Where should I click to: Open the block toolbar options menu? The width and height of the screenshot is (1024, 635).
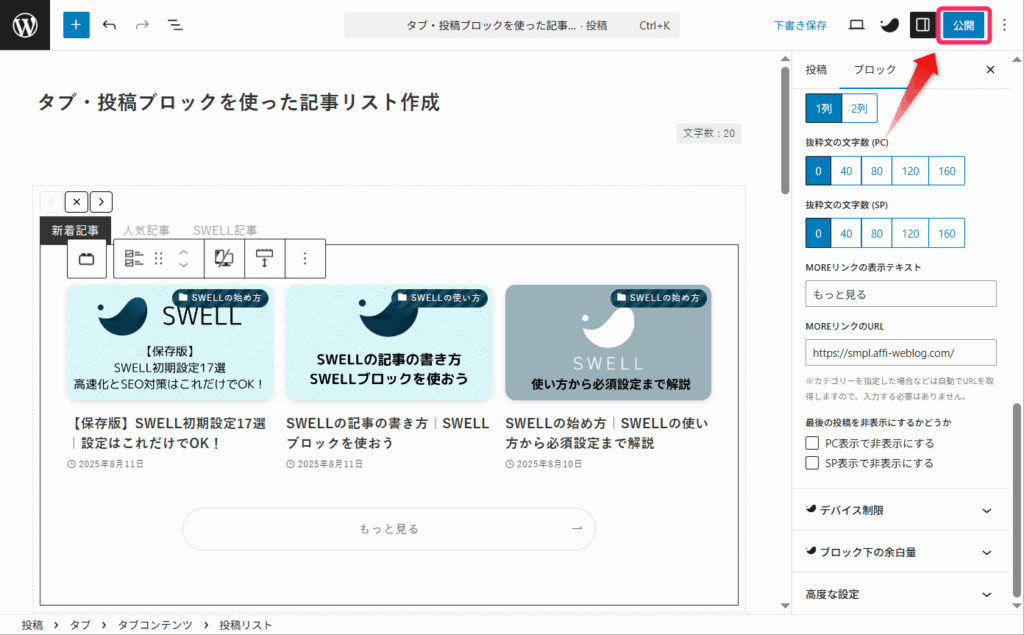click(304, 259)
